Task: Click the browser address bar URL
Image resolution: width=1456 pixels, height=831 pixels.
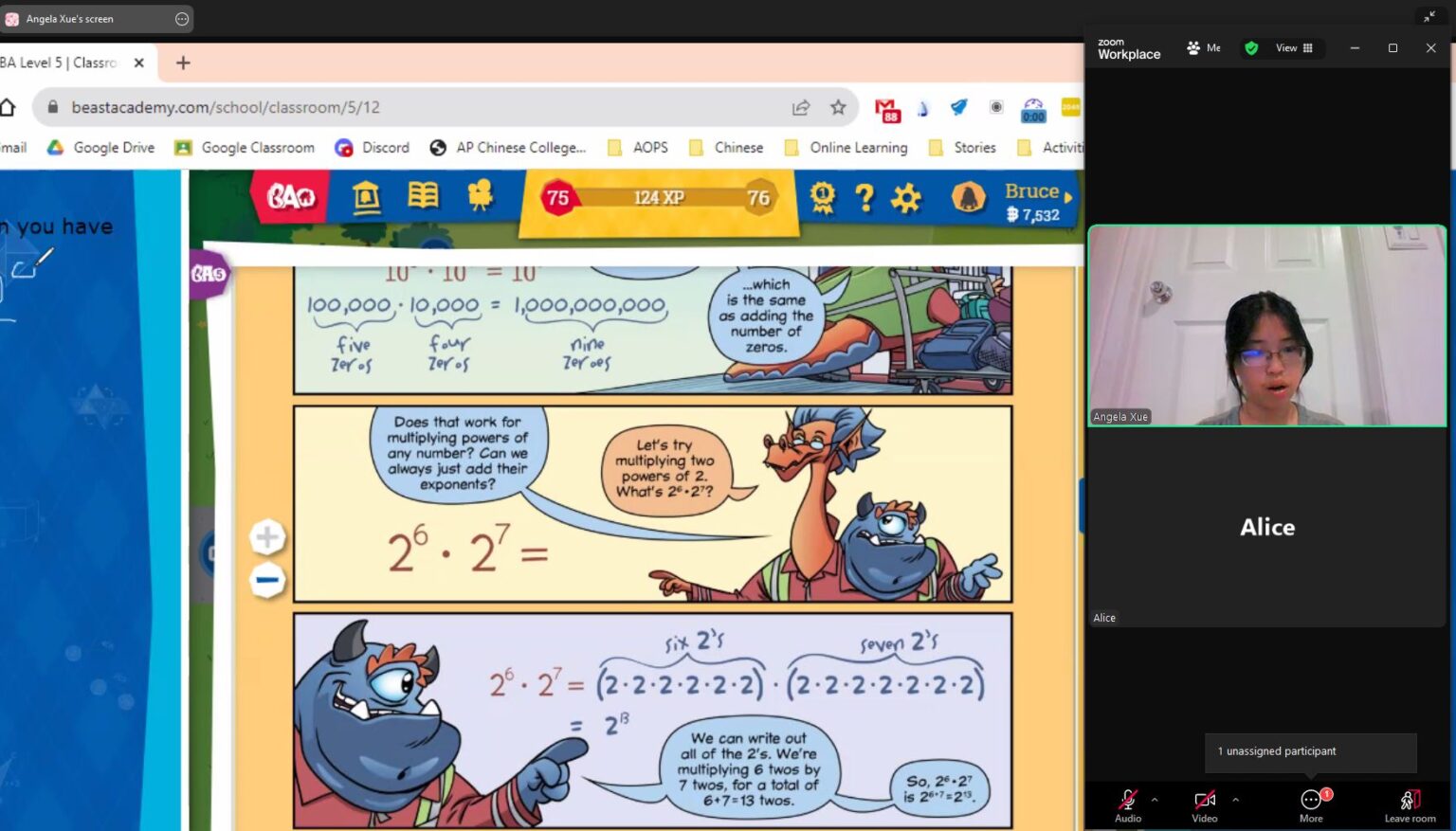Action: (226, 107)
